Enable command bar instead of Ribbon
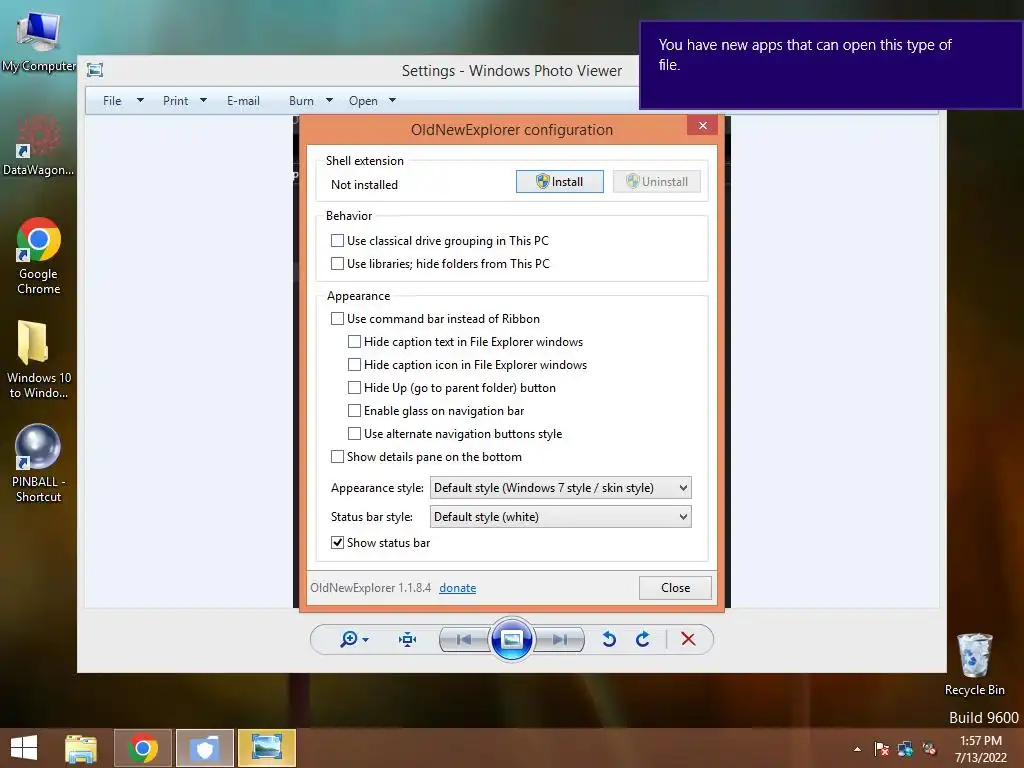This screenshot has width=1024, height=768. (x=435, y=319)
